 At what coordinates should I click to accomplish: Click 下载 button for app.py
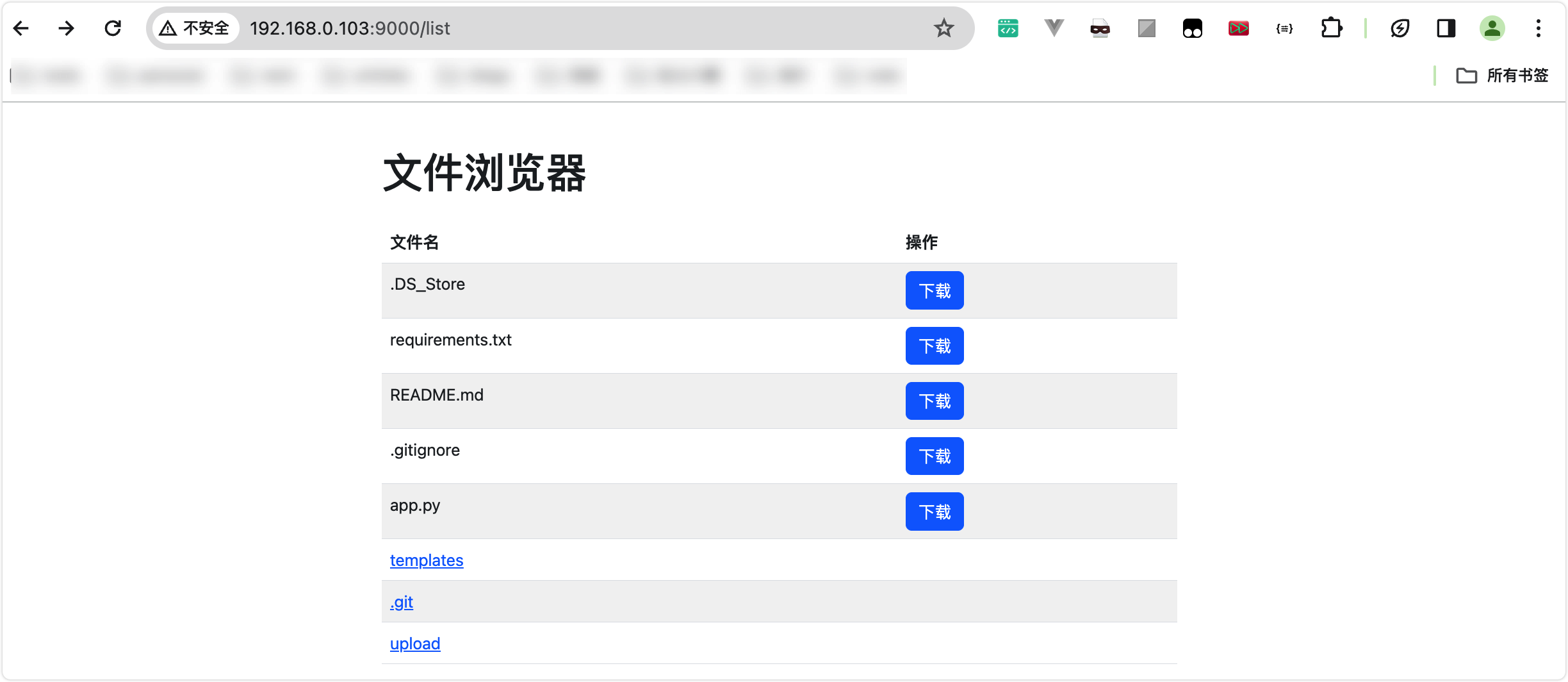(935, 511)
